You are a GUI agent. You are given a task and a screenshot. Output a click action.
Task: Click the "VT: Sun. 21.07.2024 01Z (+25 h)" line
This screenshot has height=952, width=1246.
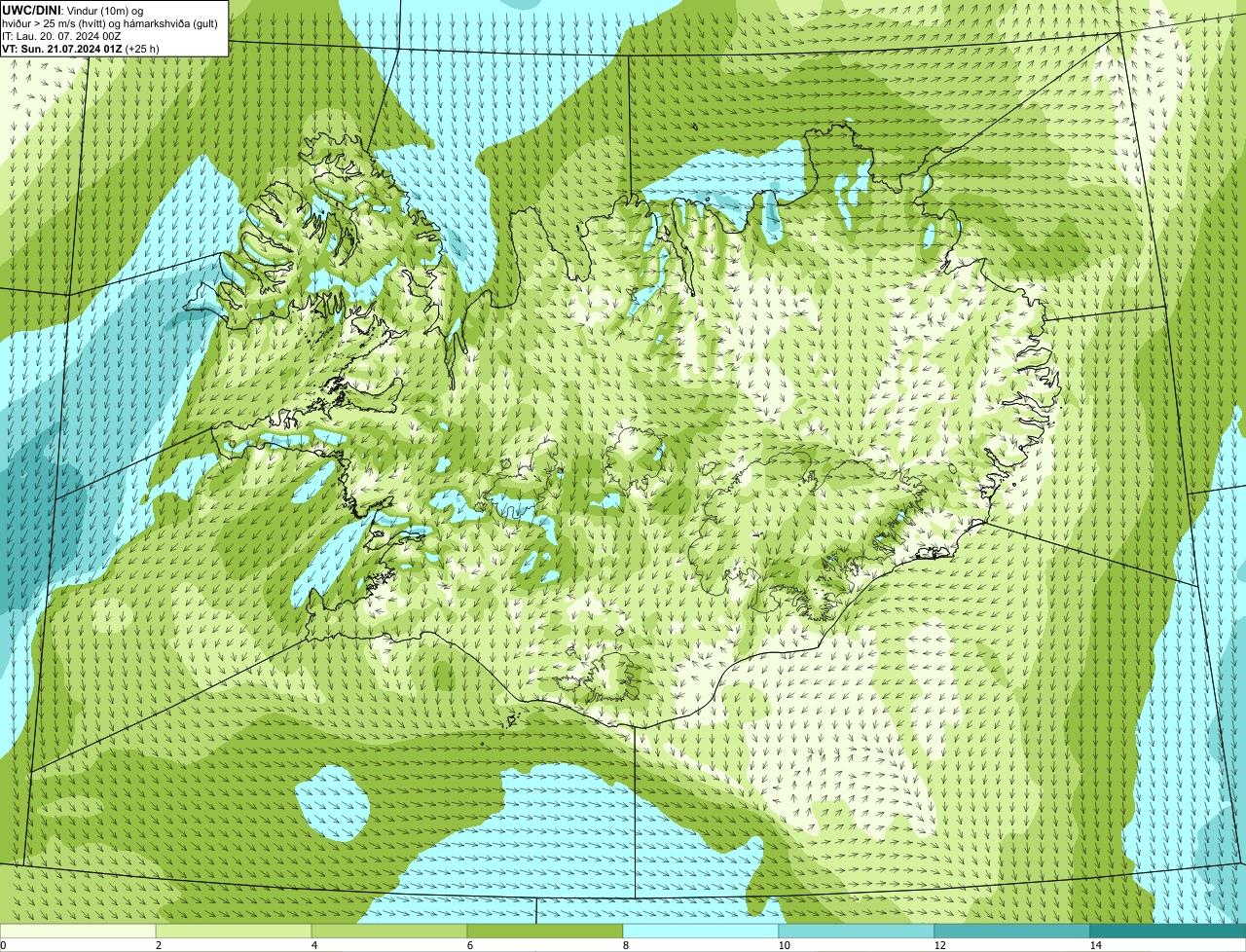(x=81, y=48)
